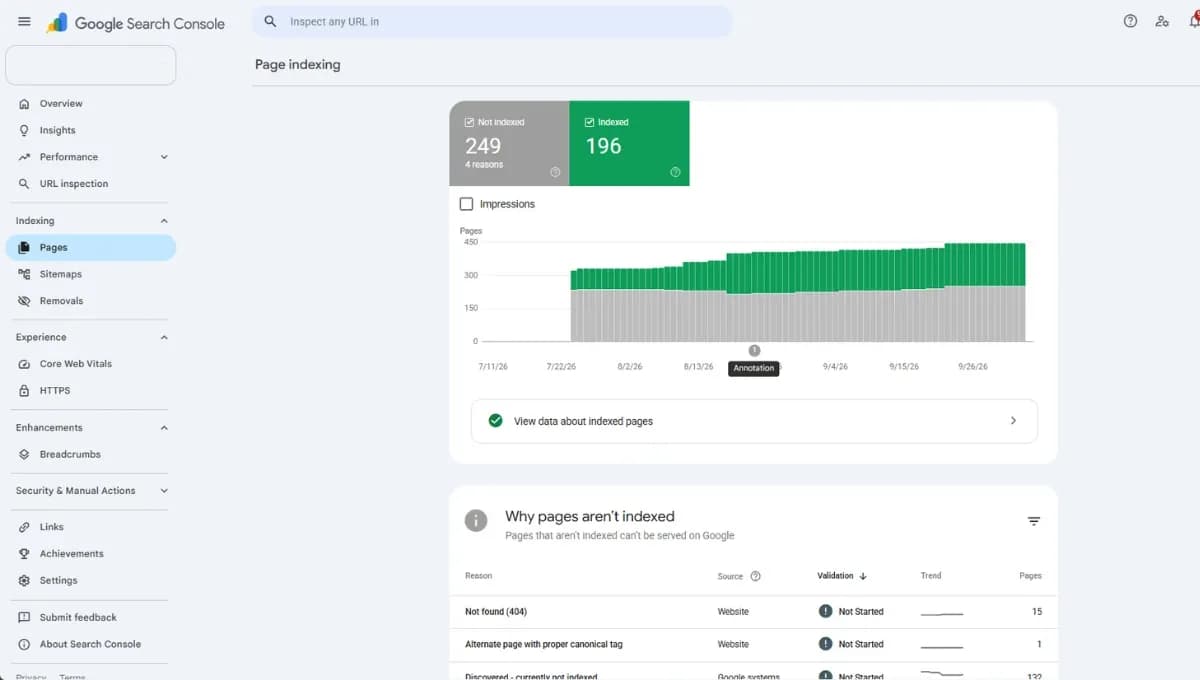Click the Breadcrumbs layers icon
The height and width of the screenshot is (680, 1200).
pyautogui.click(x=24, y=454)
